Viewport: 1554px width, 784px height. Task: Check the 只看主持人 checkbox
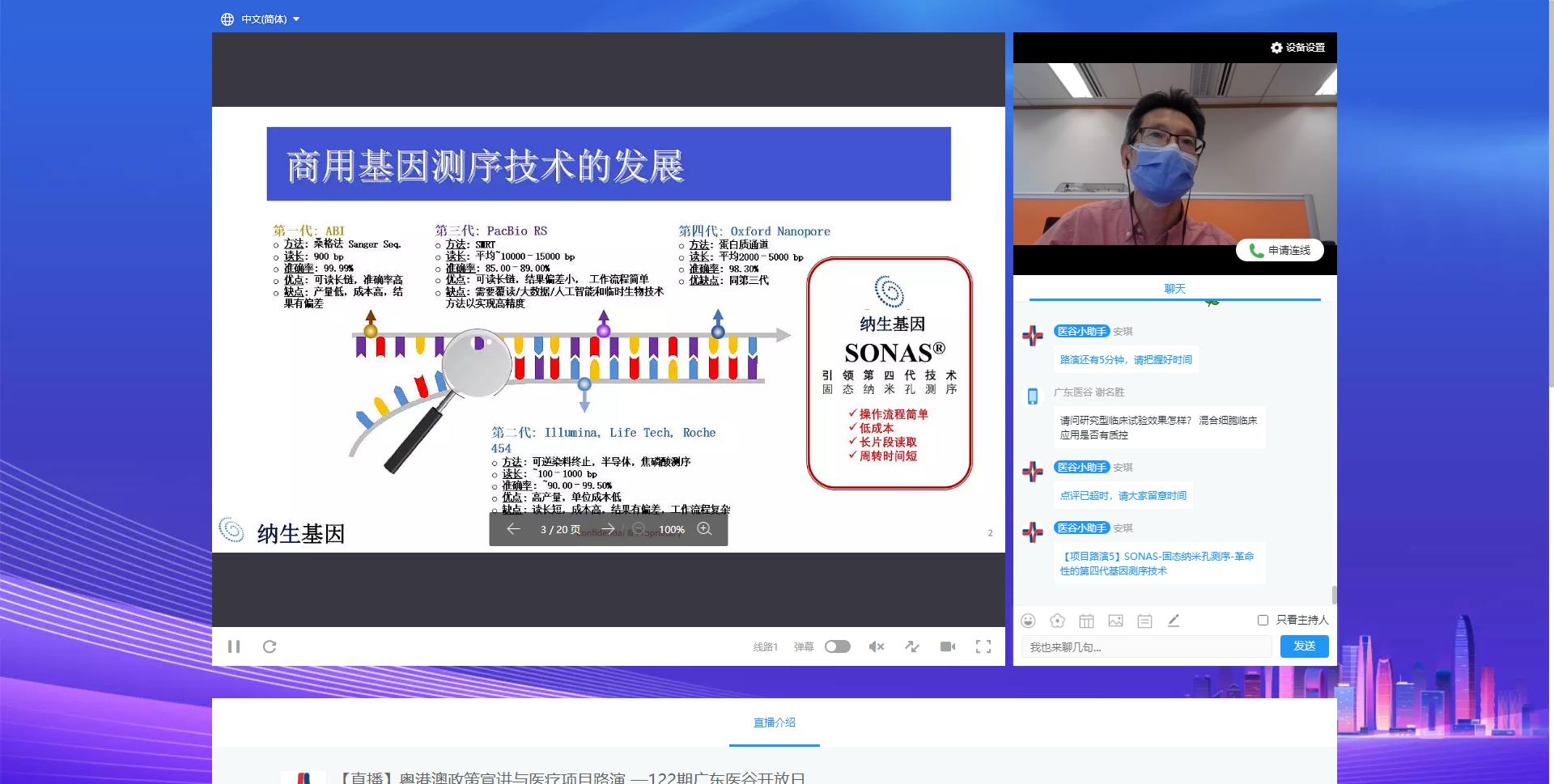tap(1263, 620)
